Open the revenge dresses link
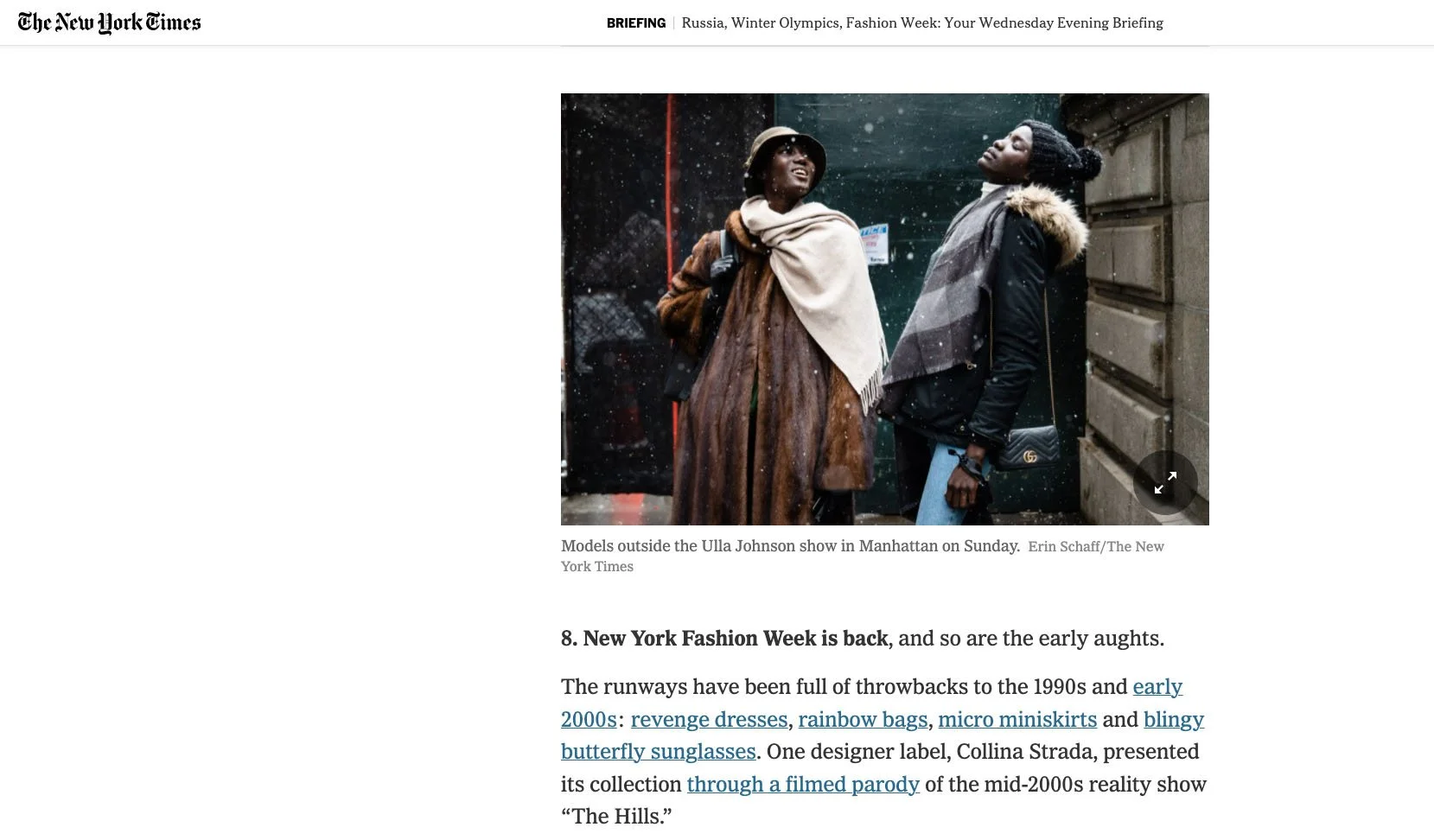 pyautogui.click(x=709, y=719)
